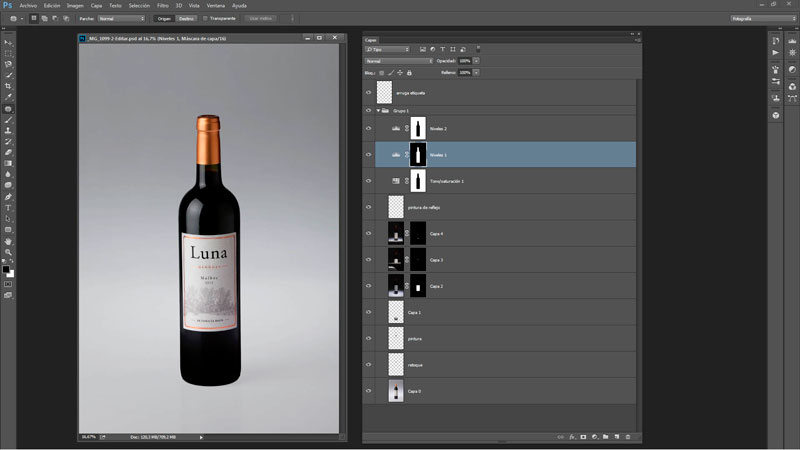
Task: Toggle Quick Mask mode icon
Action: (x=8, y=284)
